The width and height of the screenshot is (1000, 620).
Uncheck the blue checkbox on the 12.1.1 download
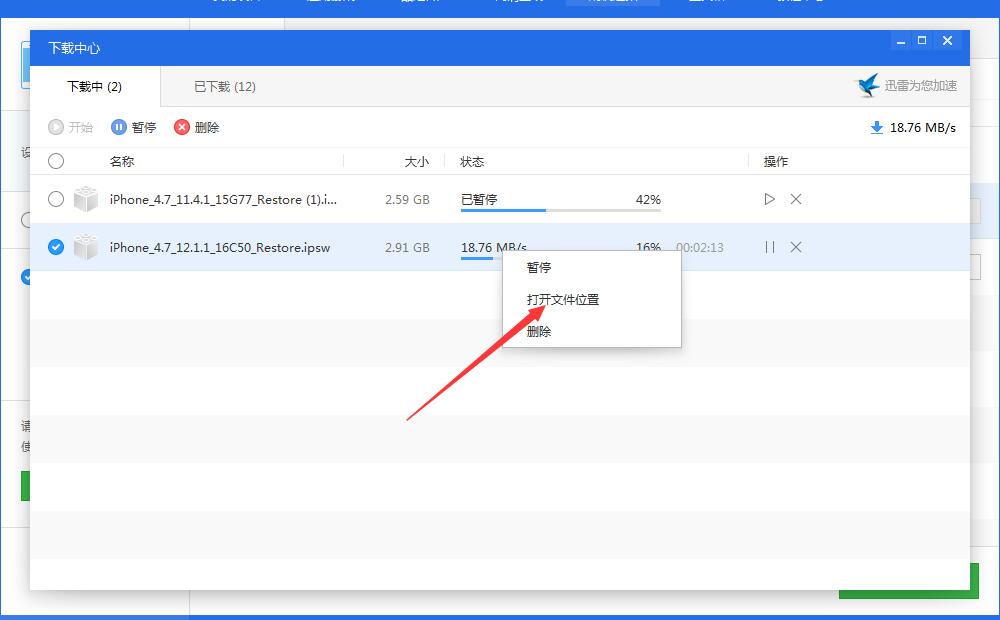point(56,247)
